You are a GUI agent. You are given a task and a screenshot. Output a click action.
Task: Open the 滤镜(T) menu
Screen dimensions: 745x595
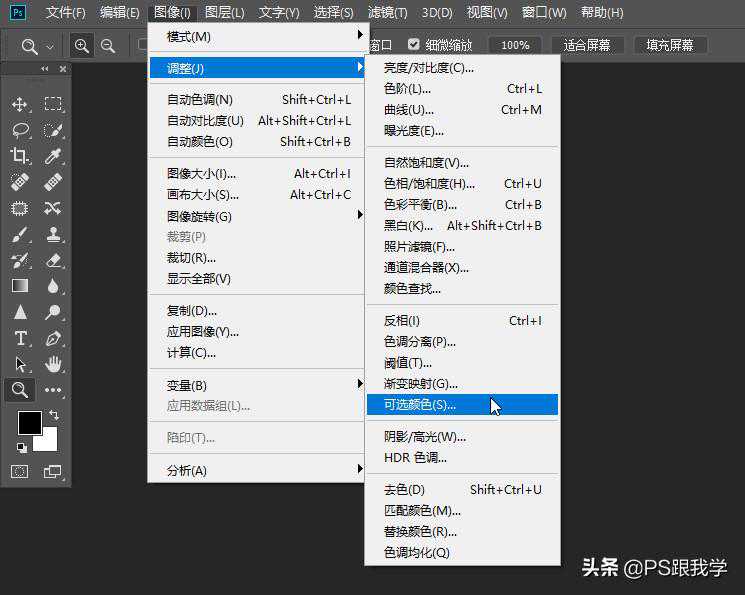tap(387, 13)
